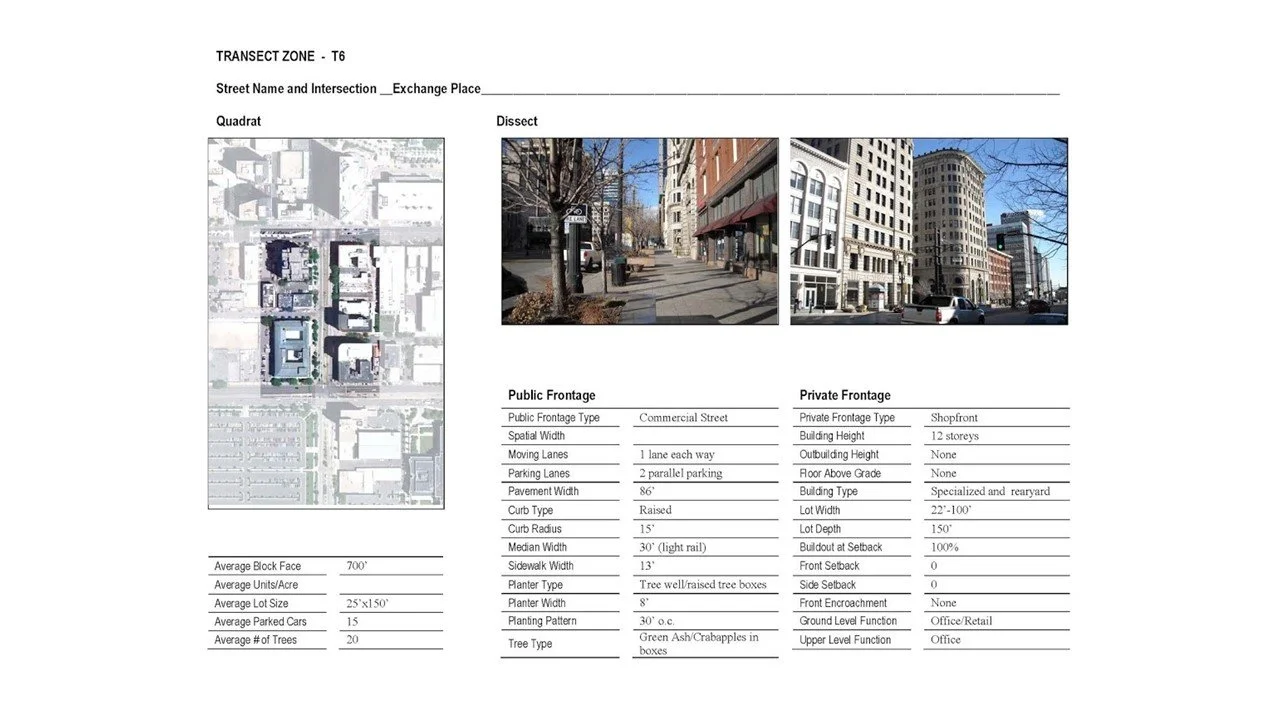Click the "30' (light rail)" value

(673, 547)
